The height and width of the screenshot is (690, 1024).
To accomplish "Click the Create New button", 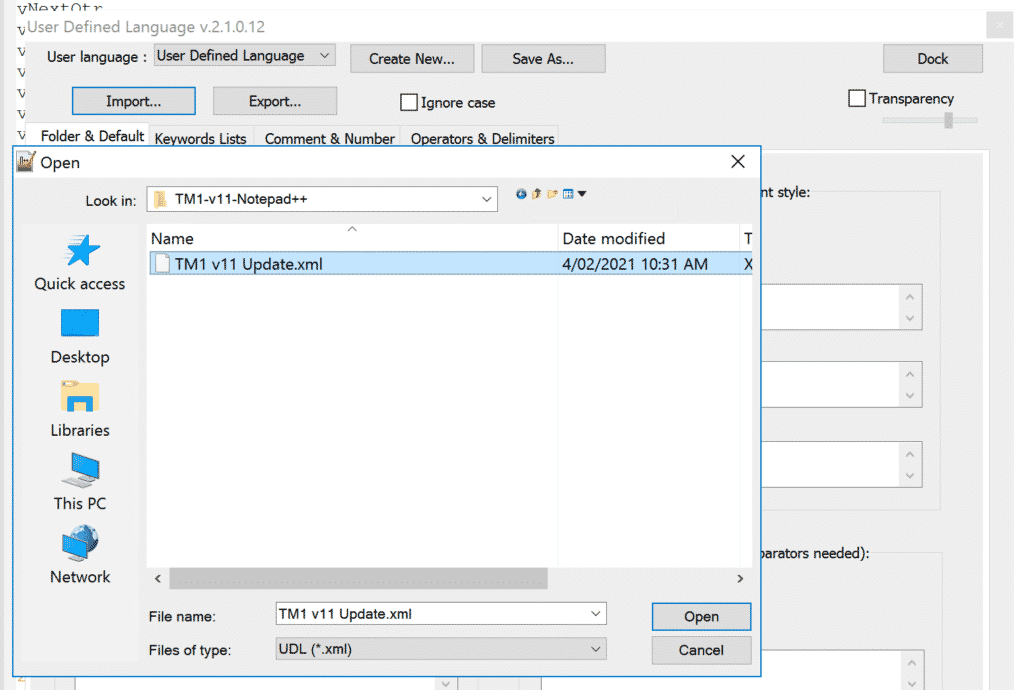I will (x=412, y=58).
